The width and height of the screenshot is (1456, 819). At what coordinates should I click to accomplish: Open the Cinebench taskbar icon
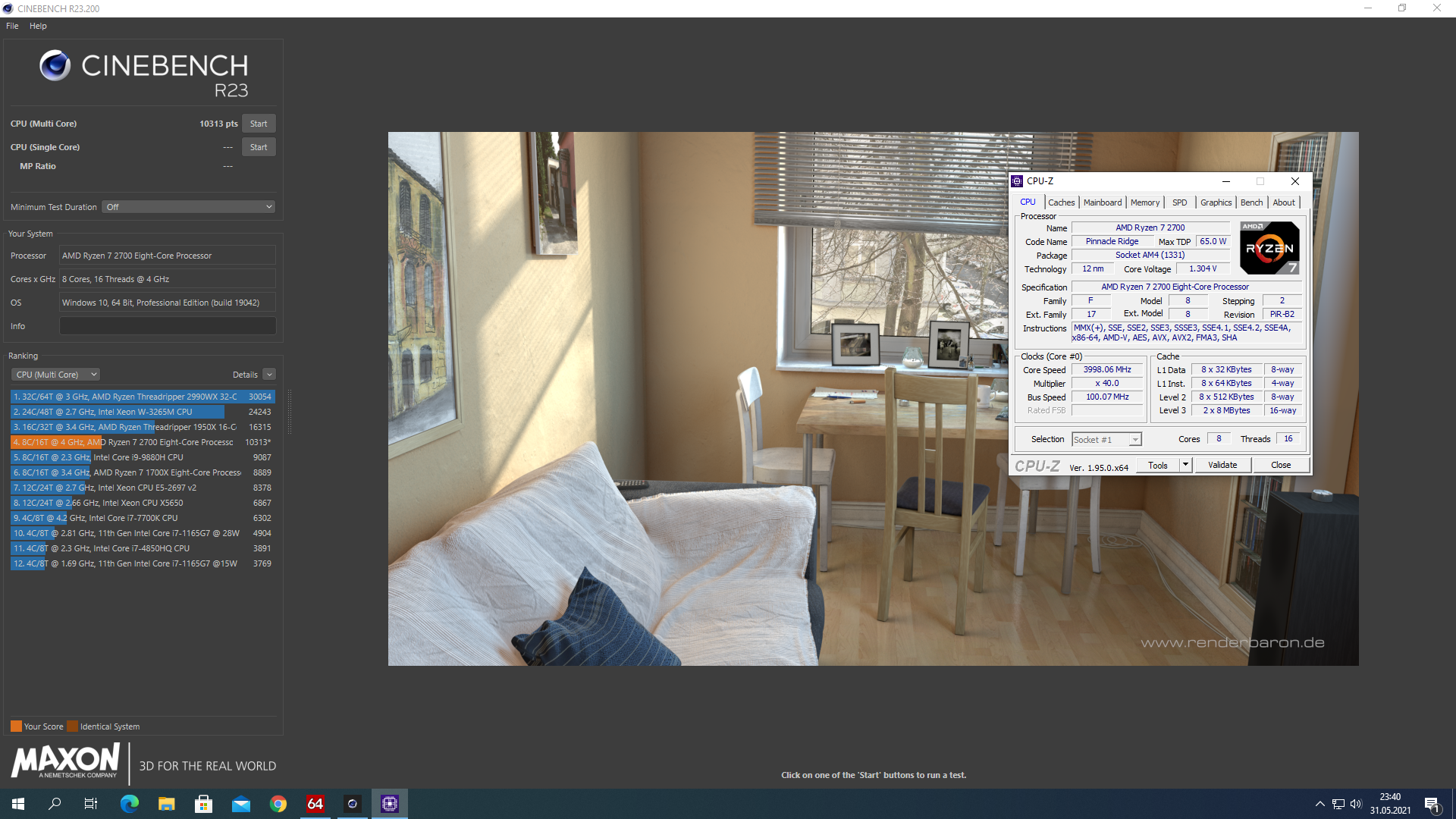tap(353, 804)
